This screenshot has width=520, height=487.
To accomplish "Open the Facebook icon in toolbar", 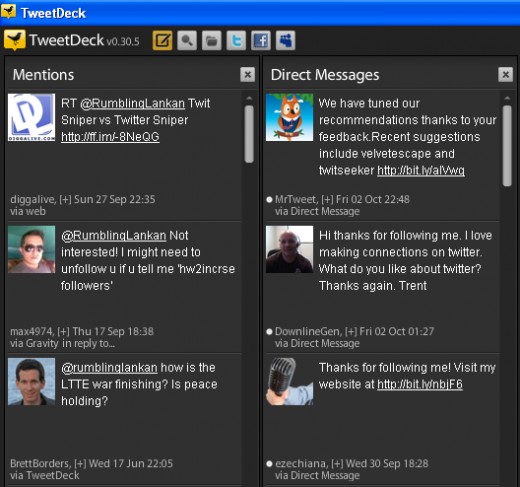I will point(261,41).
